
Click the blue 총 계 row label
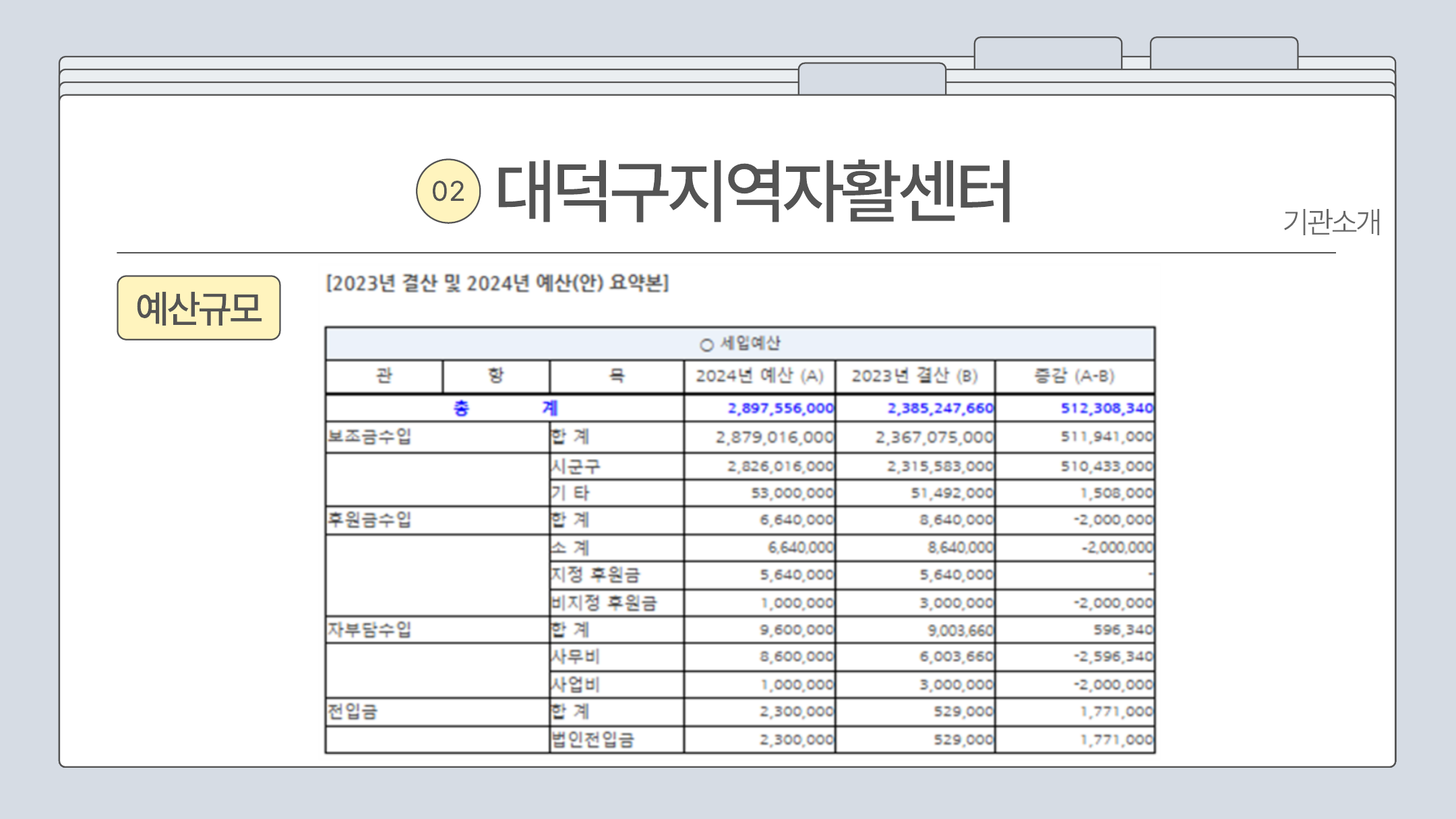coord(505,408)
